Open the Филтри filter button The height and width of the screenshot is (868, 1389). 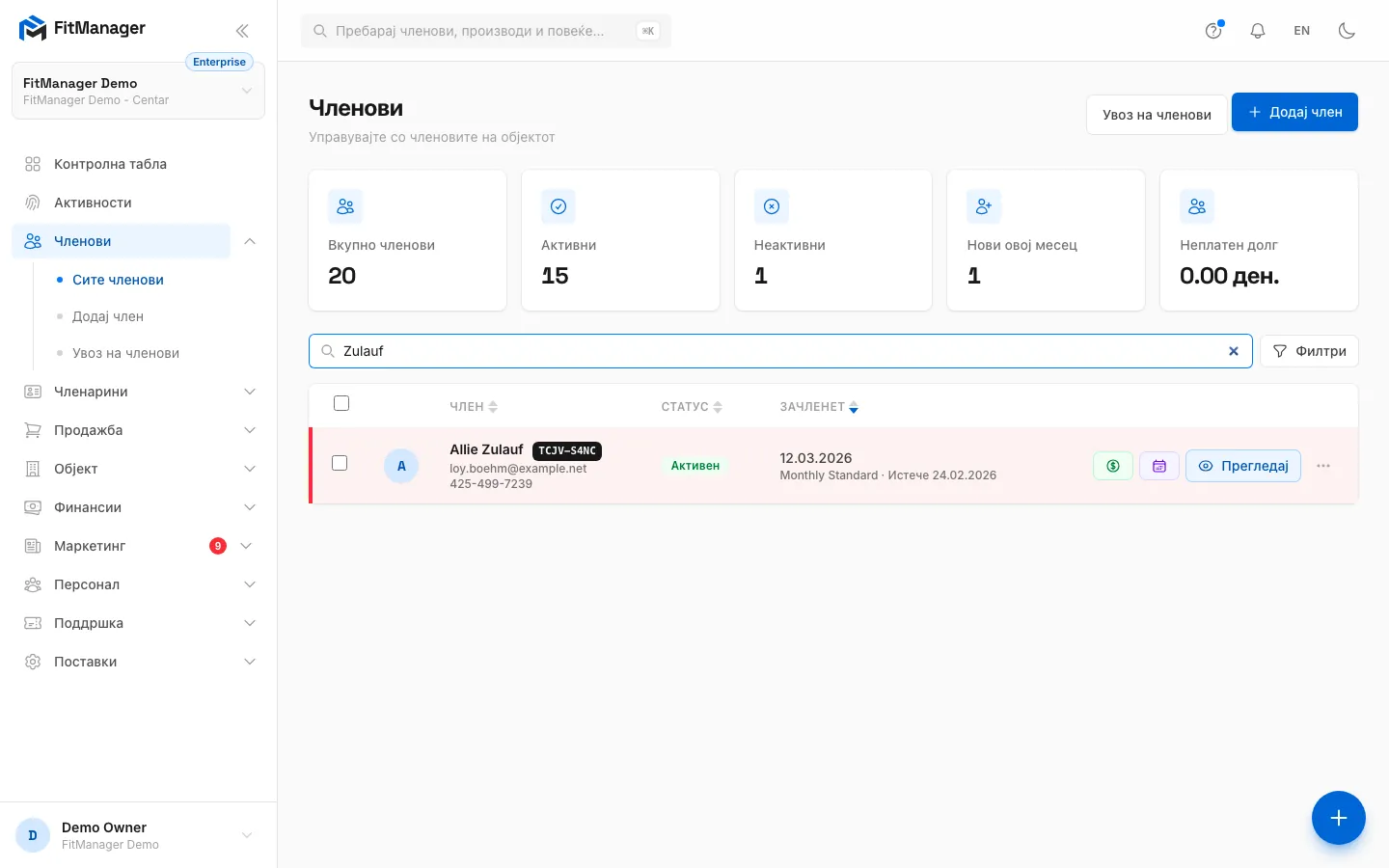(1309, 351)
